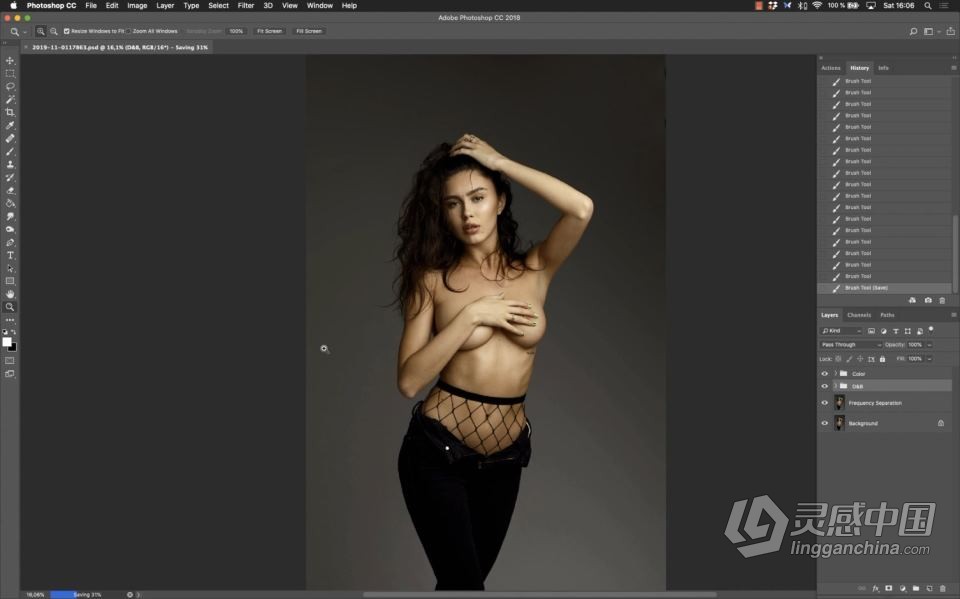Switch to the Info tab
960x599 pixels.
883,68
